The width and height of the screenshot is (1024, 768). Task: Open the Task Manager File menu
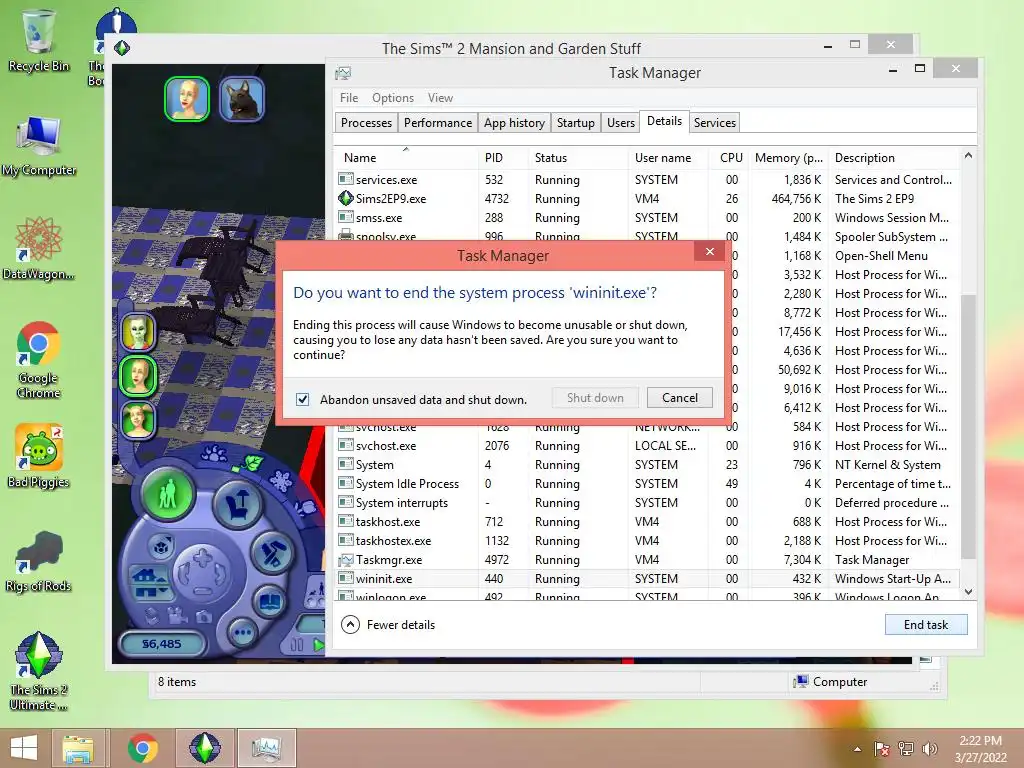349,97
